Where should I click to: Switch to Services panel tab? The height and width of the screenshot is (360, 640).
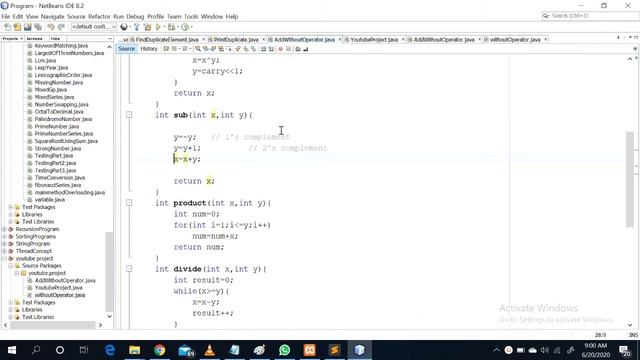(x=34, y=39)
